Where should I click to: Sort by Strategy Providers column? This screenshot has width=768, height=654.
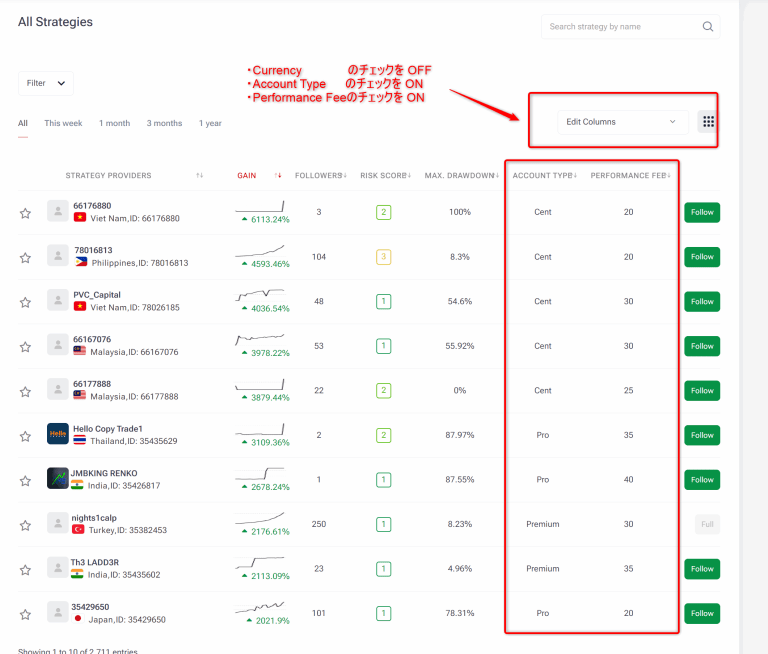[199, 176]
